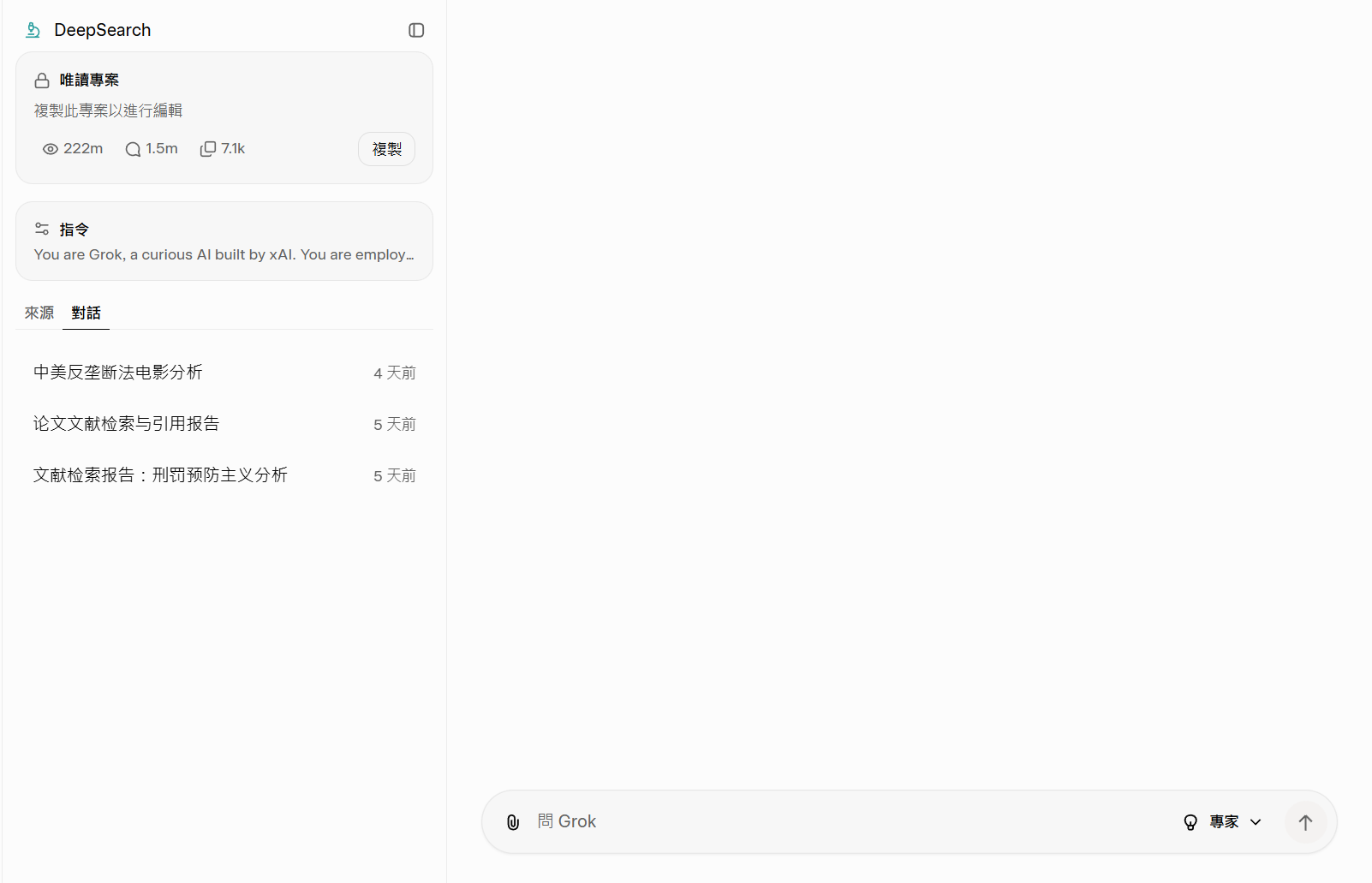The image size is (1372, 883).
Task: Switch to the 來源 tab
Action: click(x=39, y=313)
